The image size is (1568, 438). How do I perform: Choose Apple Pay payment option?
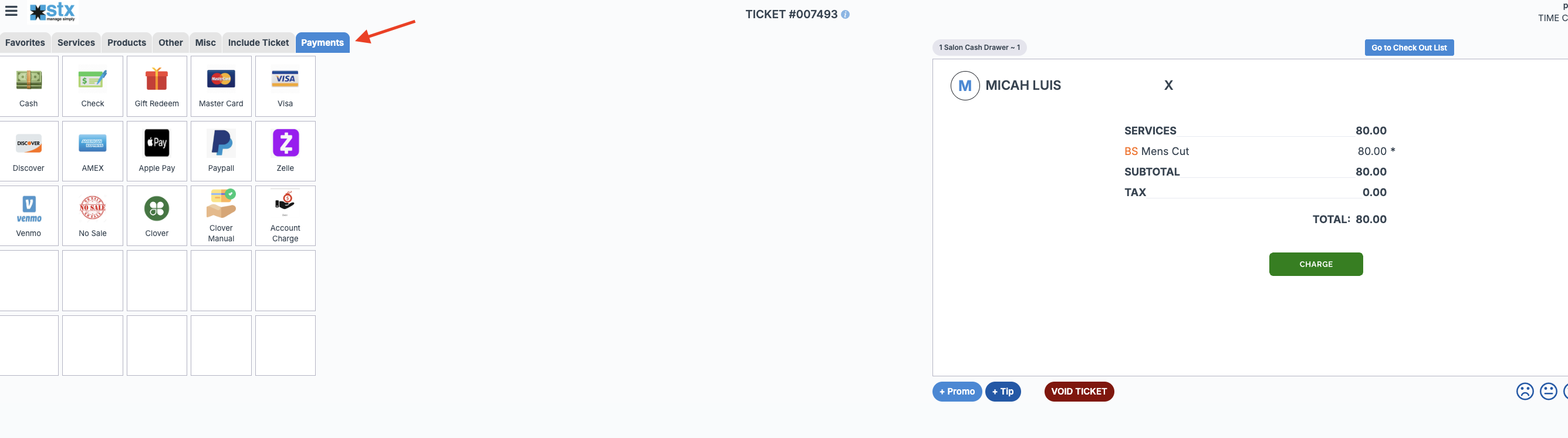click(x=157, y=150)
